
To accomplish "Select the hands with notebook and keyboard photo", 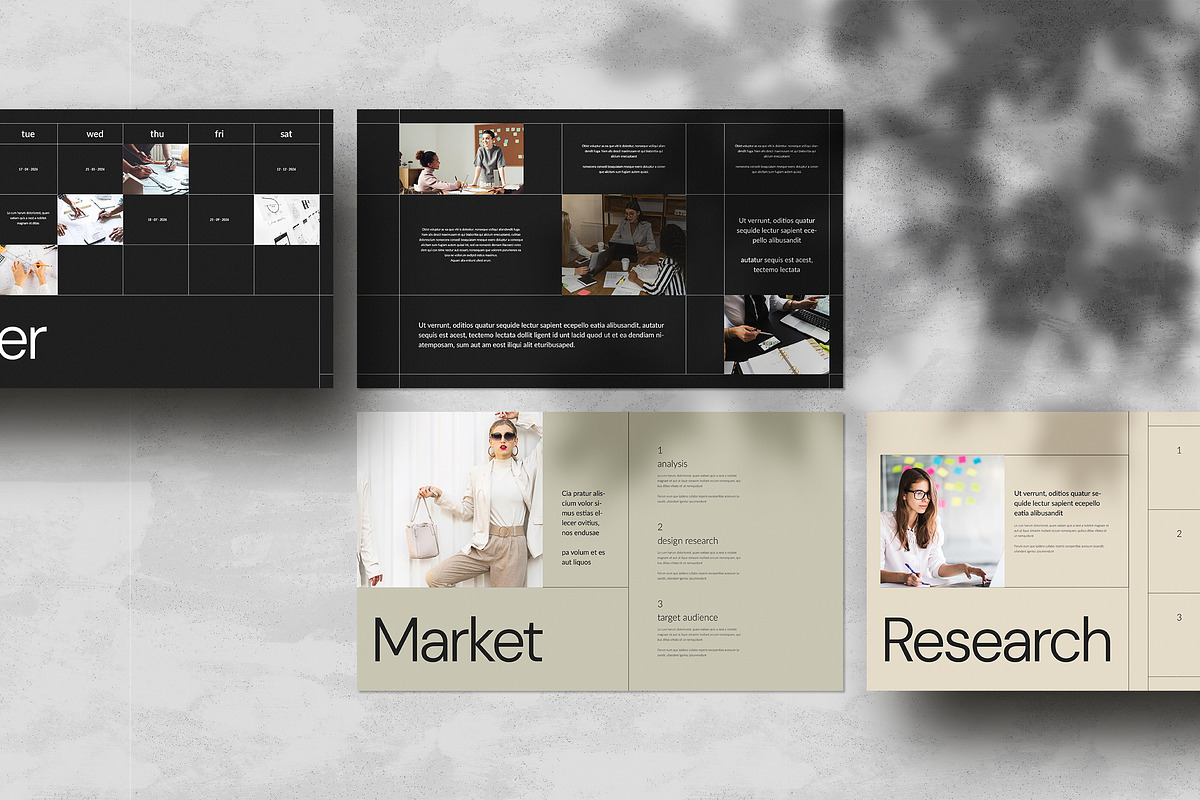I will (x=776, y=334).
